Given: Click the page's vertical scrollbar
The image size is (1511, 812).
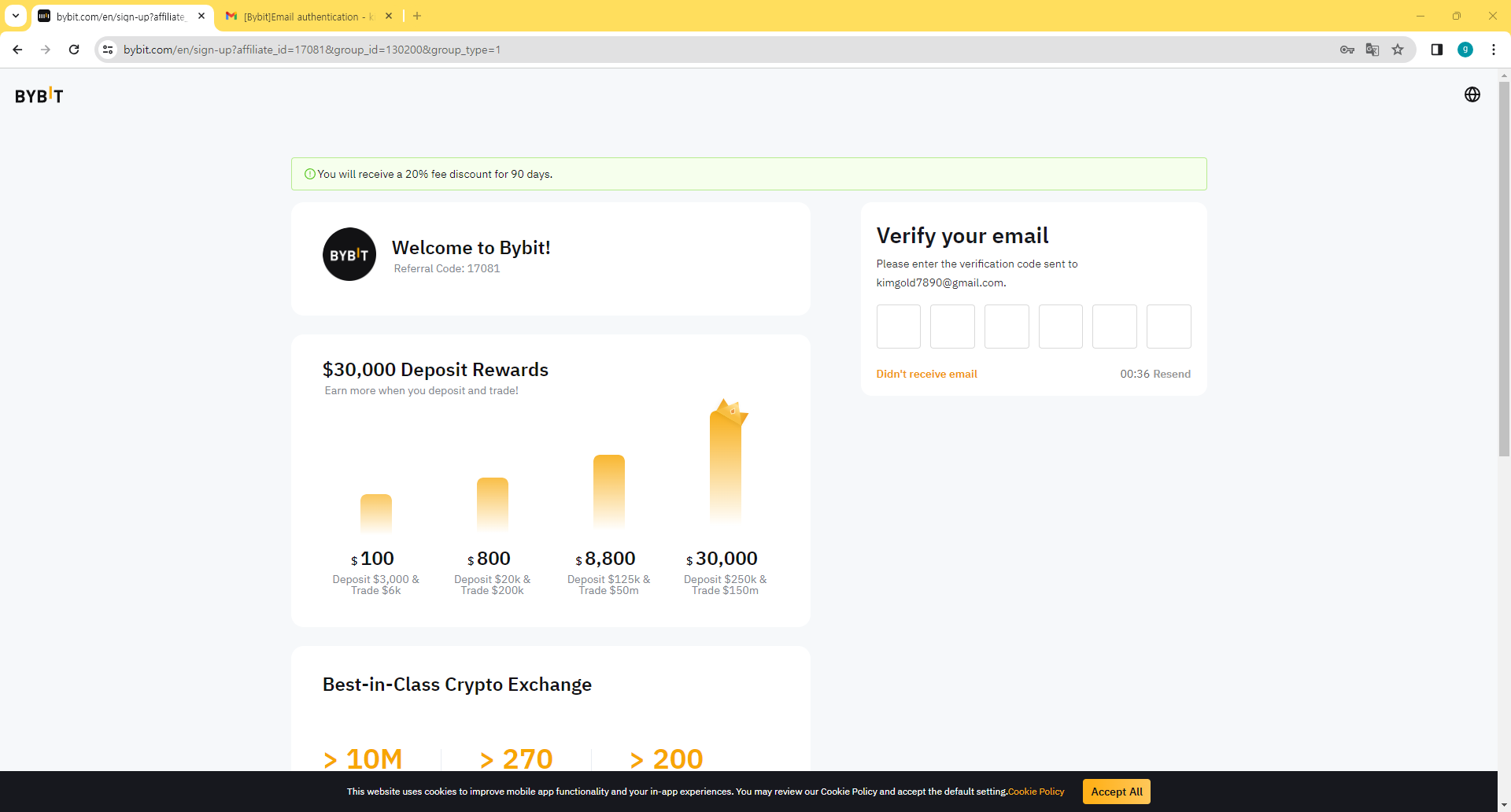Looking at the screenshot, I should 1504,268.
